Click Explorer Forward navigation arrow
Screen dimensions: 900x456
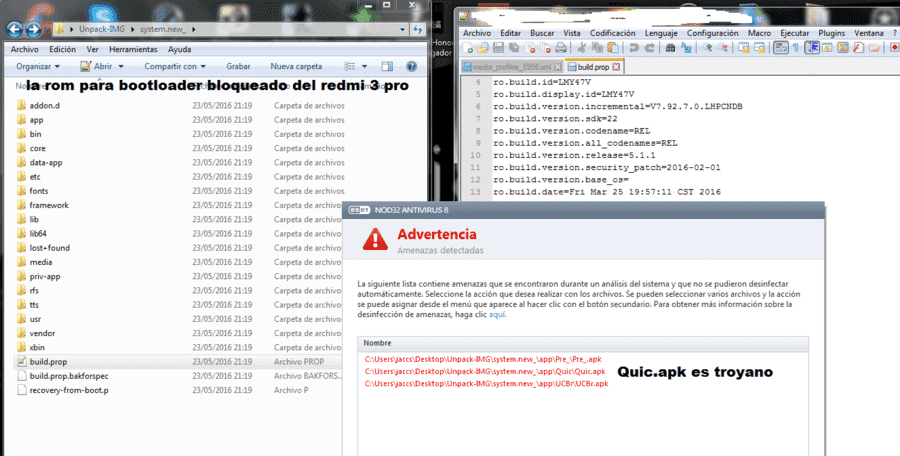click(33, 29)
